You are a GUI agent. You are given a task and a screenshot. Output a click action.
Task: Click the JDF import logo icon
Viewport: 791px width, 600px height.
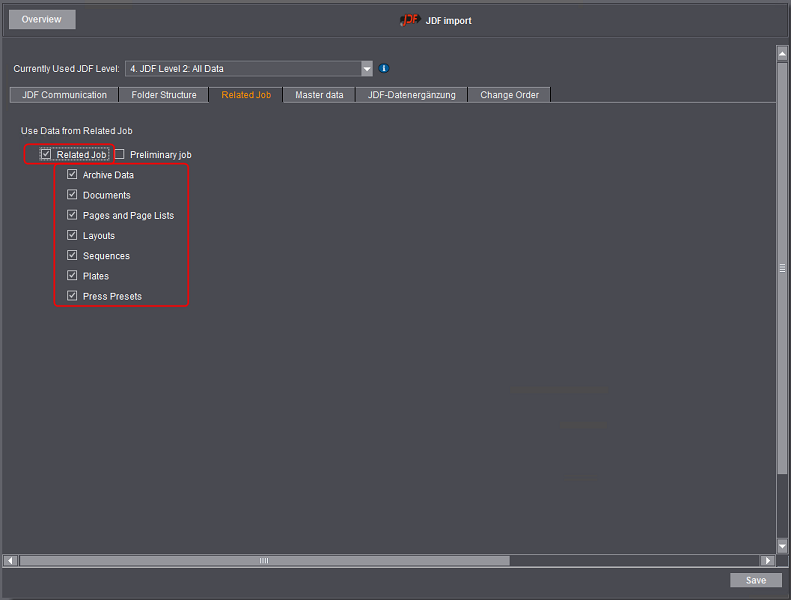click(409, 20)
